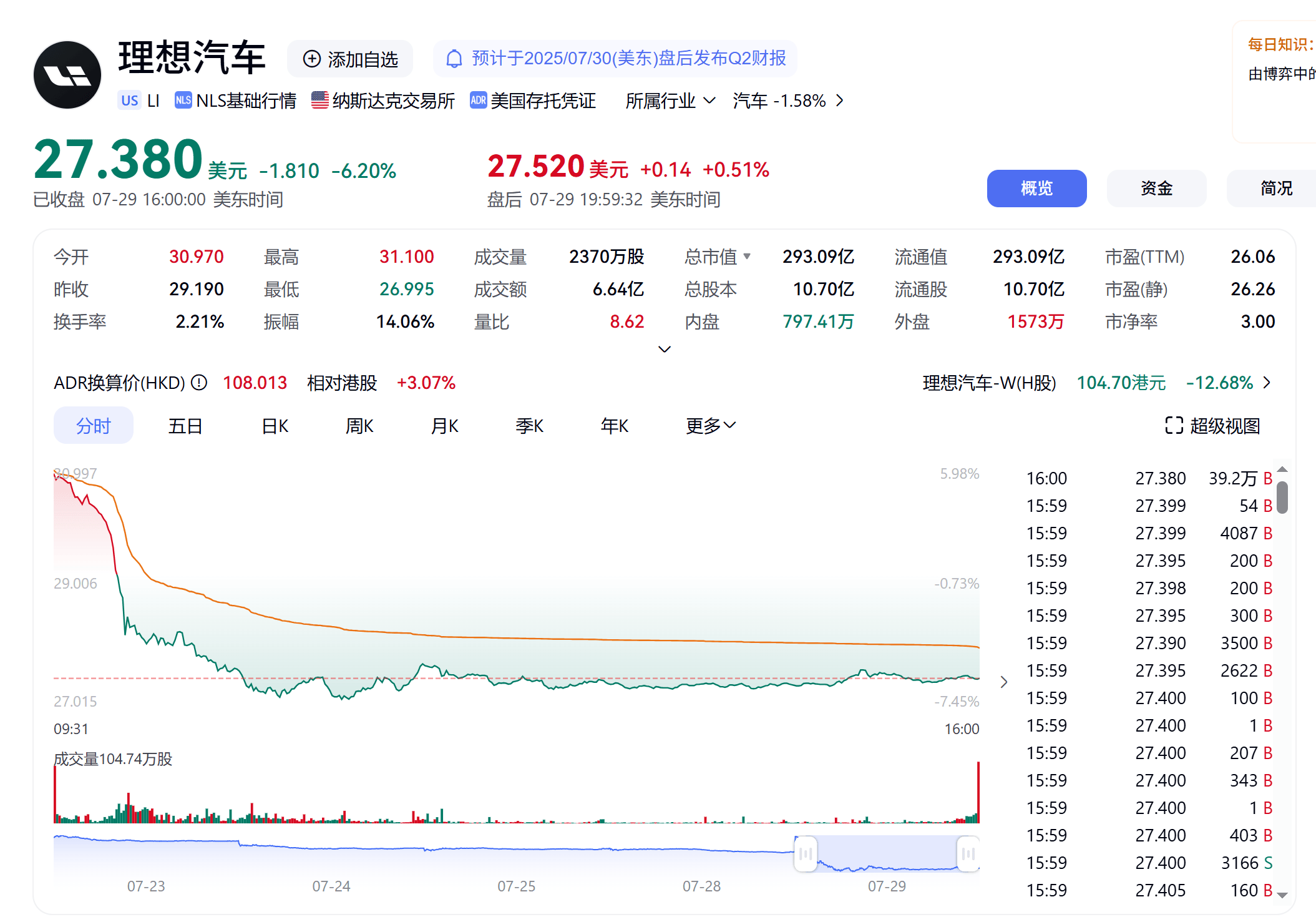Click the trade list scroll-up arrow

tap(1282, 469)
